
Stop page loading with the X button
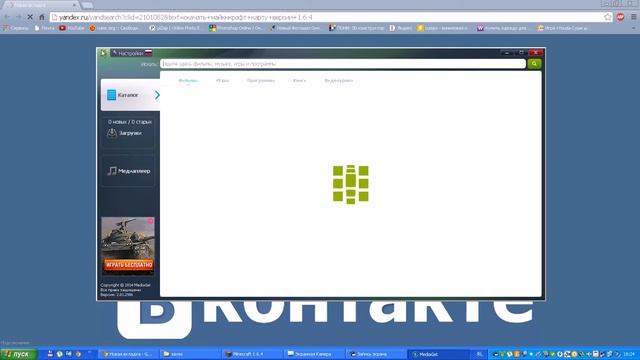point(30,17)
